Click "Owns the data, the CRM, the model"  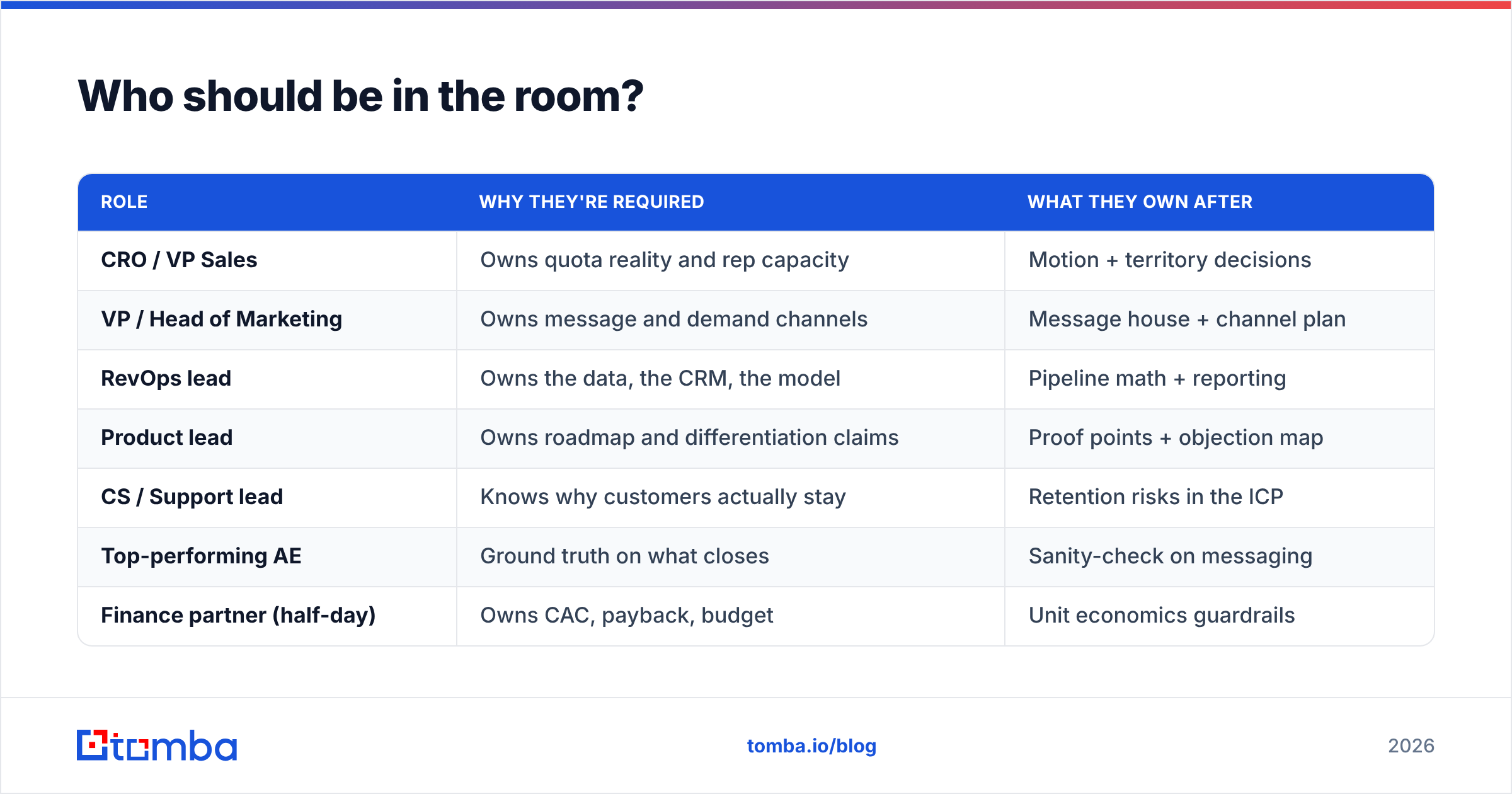(x=660, y=379)
